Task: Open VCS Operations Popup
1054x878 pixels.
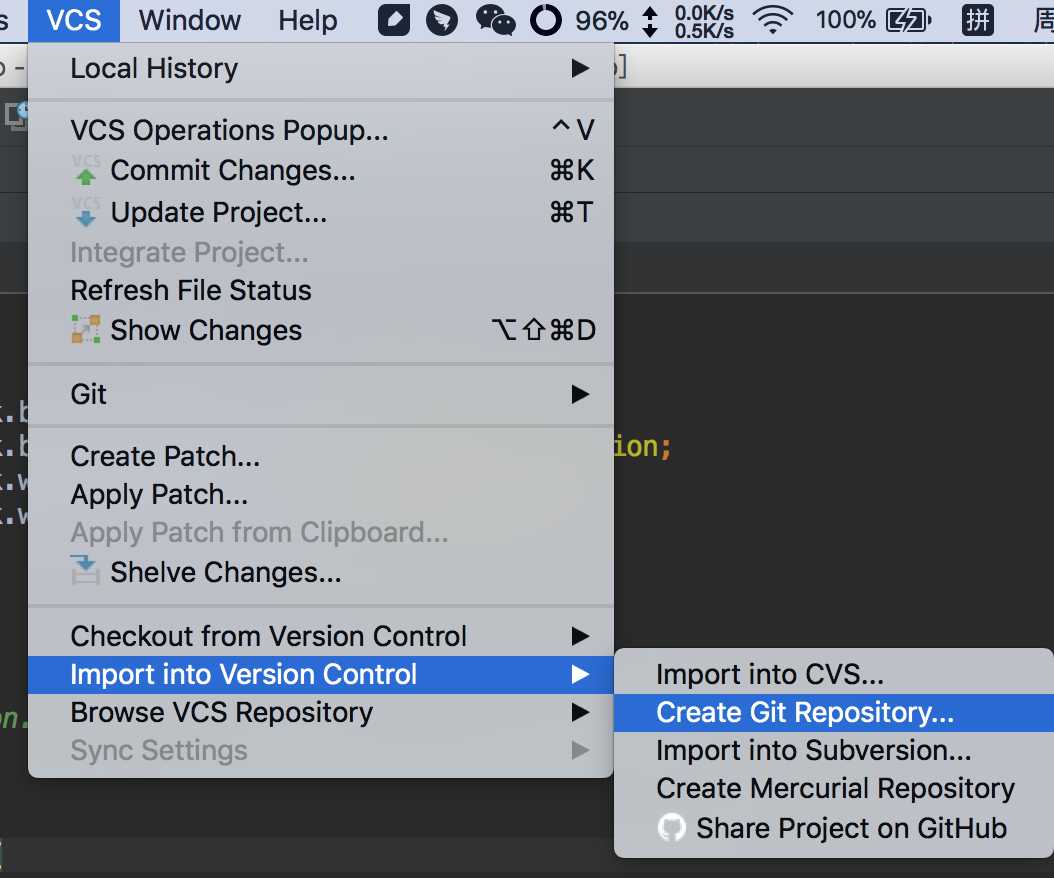Action: pos(229,130)
